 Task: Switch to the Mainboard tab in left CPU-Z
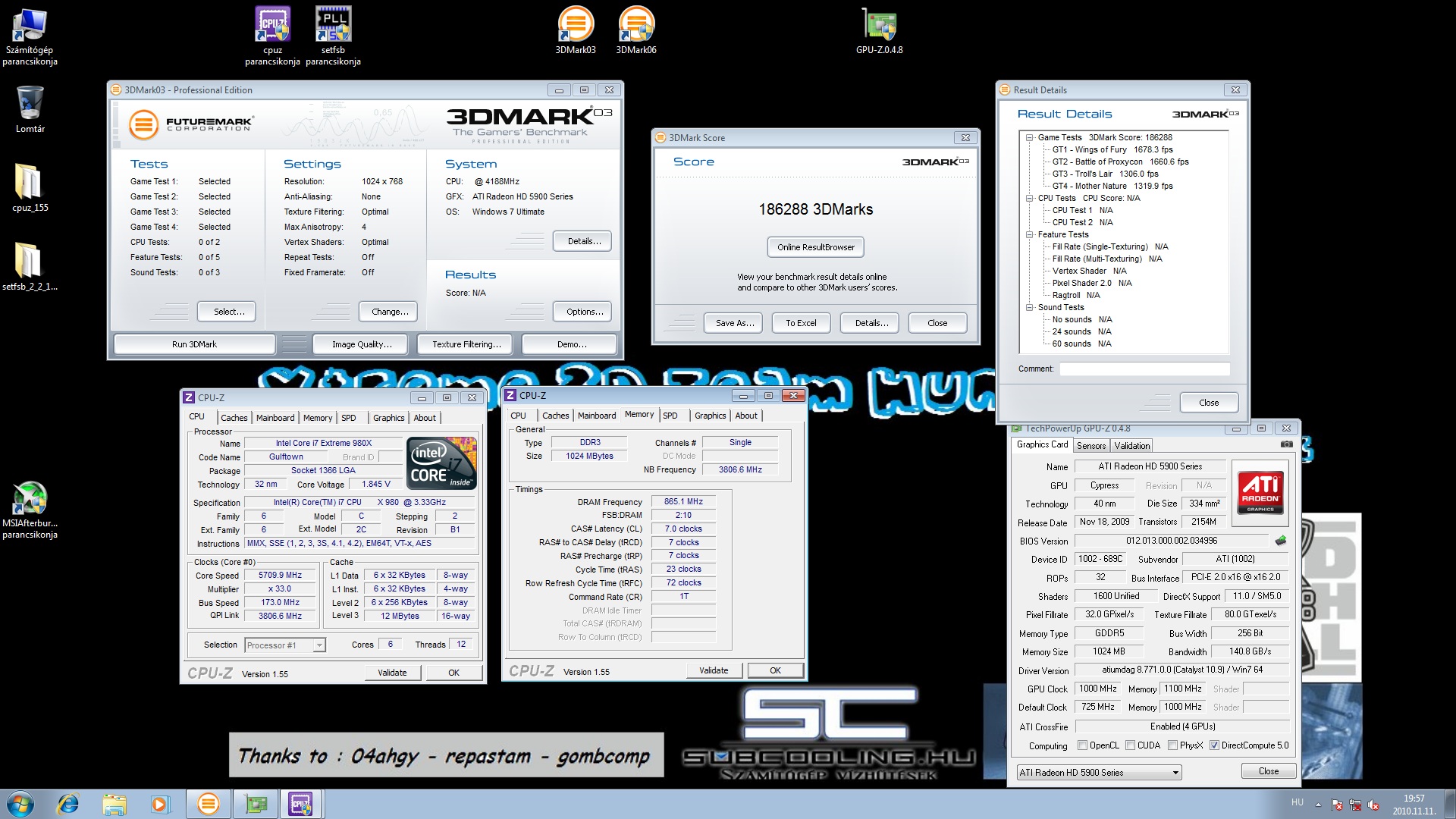point(275,418)
